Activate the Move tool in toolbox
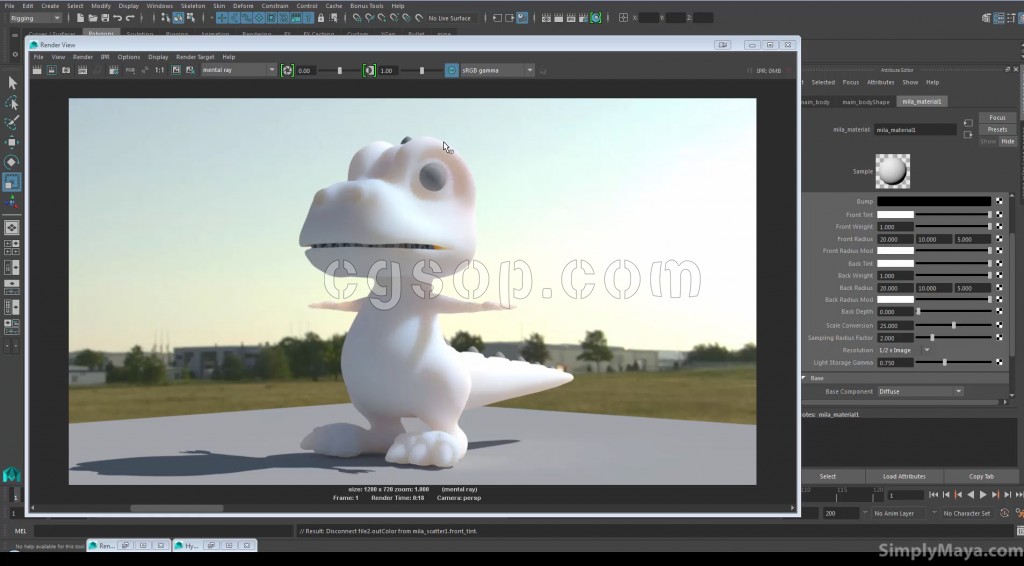This screenshot has width=1024, height=566. point(12,142)
